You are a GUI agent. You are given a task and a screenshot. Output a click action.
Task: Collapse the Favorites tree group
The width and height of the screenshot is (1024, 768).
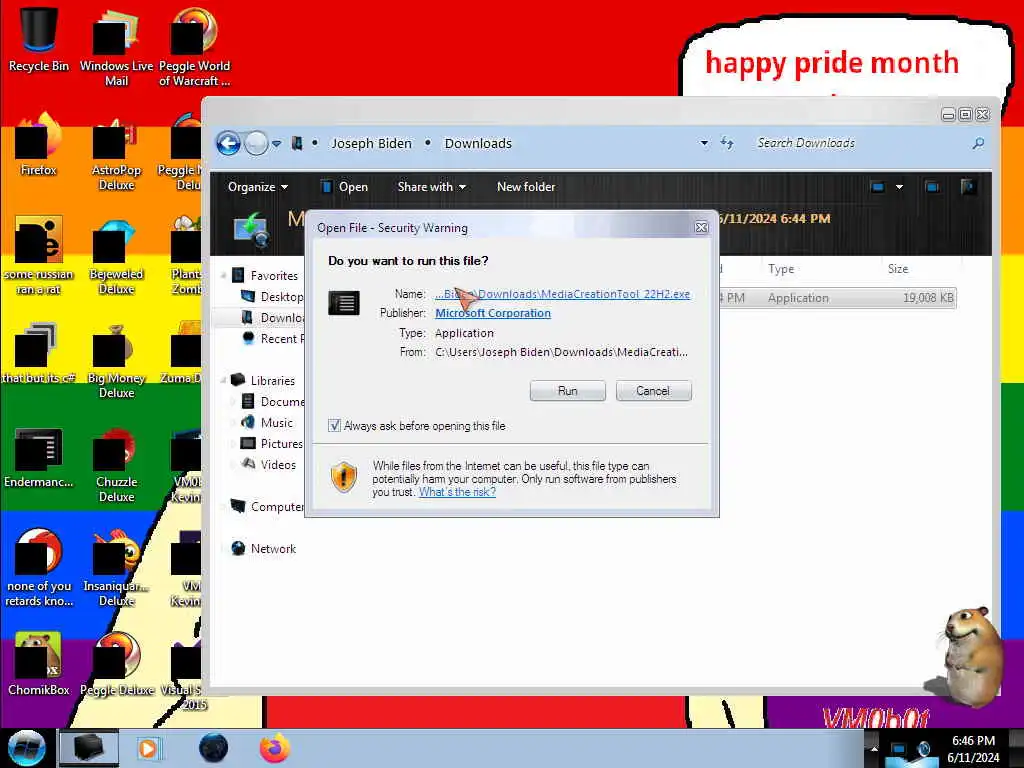(x=224, y=276)
